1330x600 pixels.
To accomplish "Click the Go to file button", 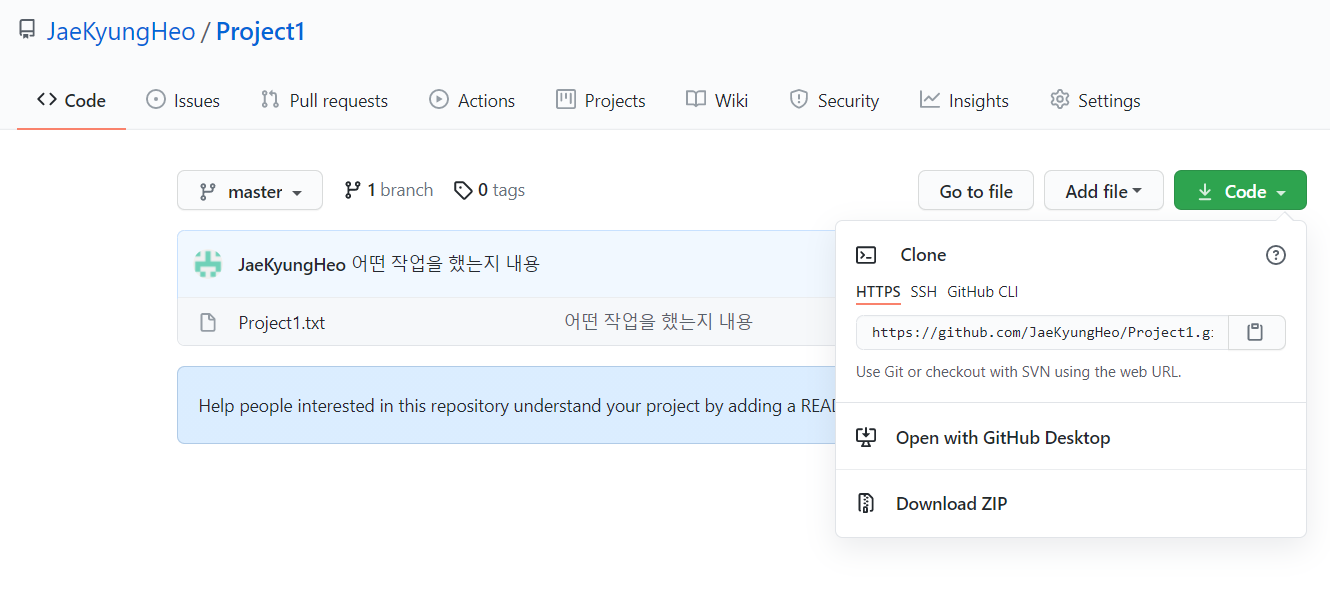I will 976,190.
